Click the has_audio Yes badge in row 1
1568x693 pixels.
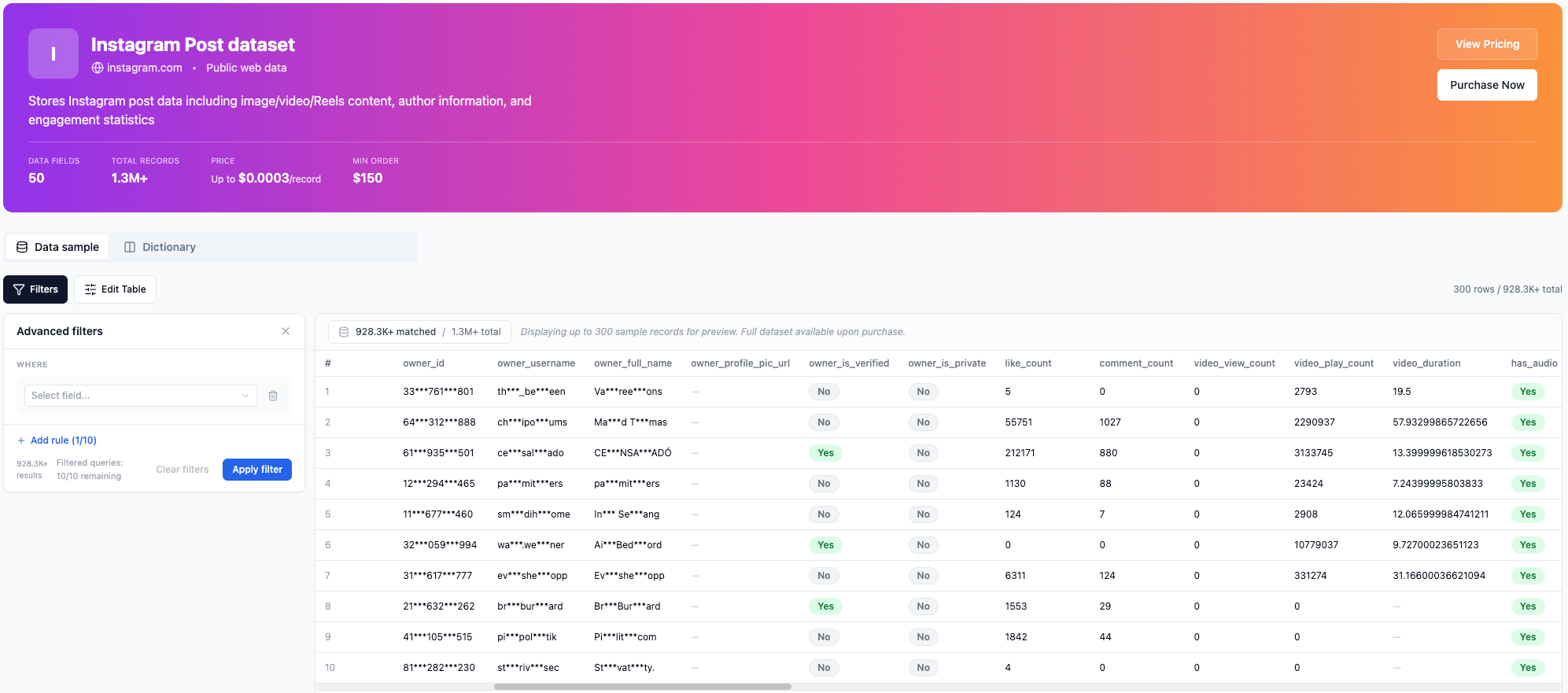pyautogui.click(x=1527, y=392)
